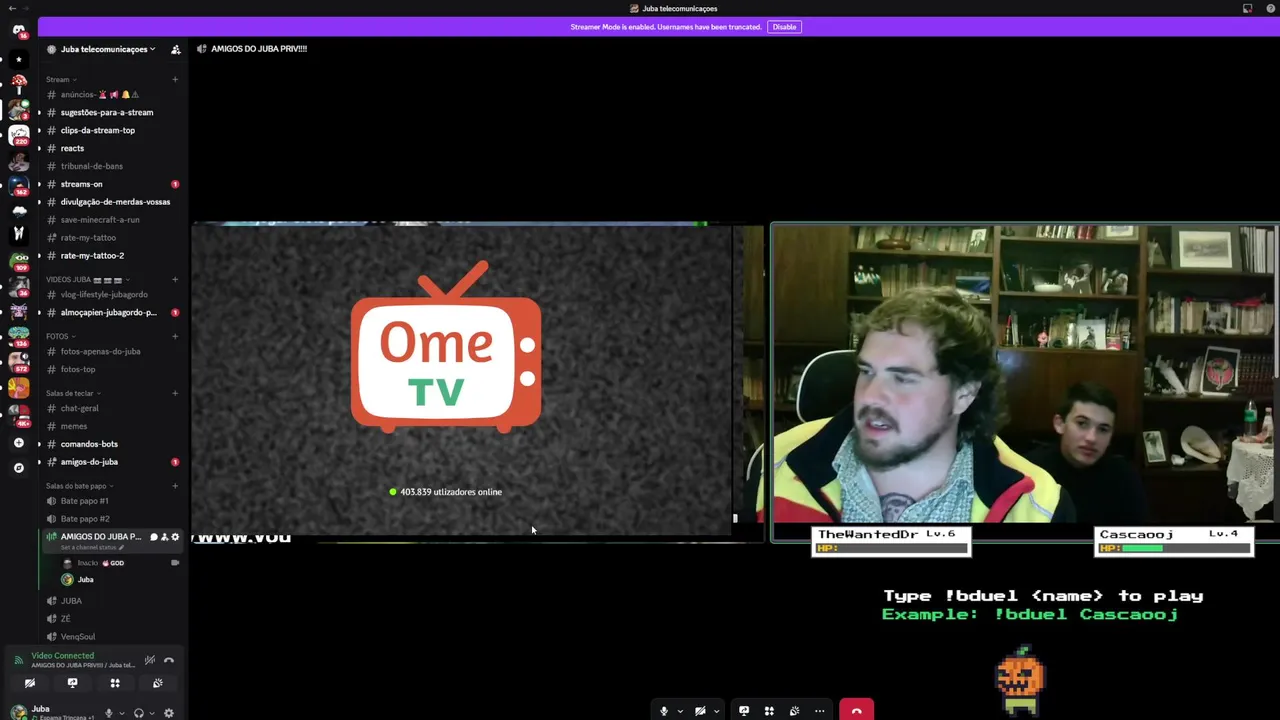Image resolution: width=1280 pixels, height=720 pixels.
Task: Click plus to create channel in Stream category
Action: click(x=175, y=79)
